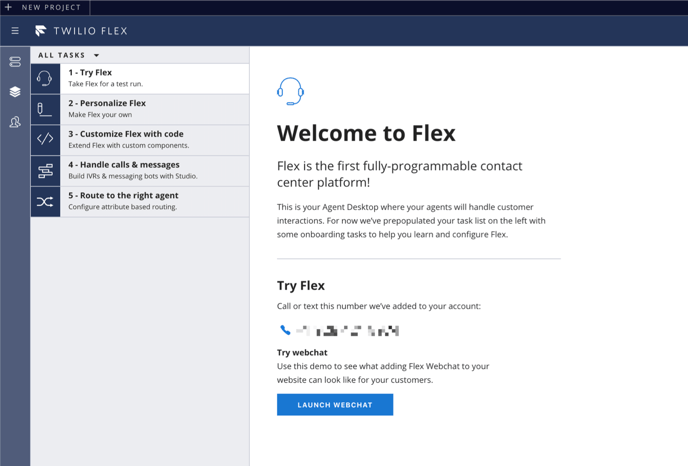The image size is (688, 466).
Task: Click the large blue headset icon
Action: [290, 91]
